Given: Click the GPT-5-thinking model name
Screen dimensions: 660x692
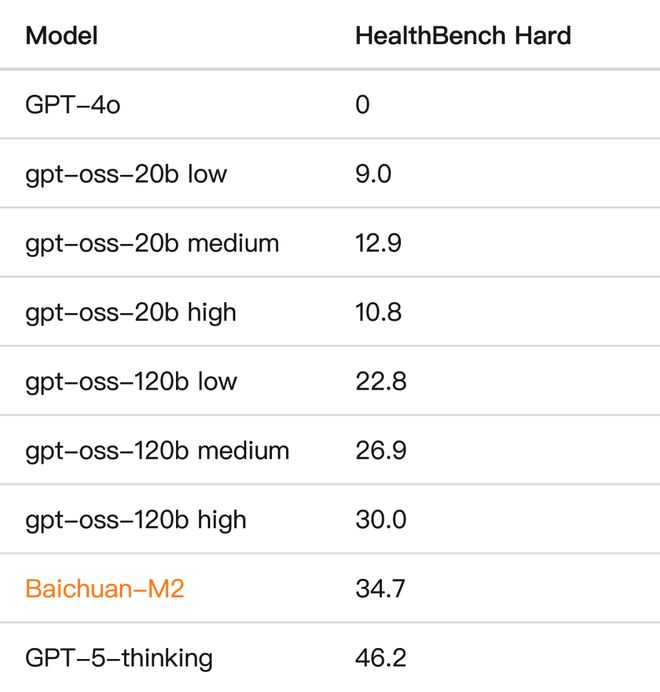Looking at the screenshot, I should (119, 658).
